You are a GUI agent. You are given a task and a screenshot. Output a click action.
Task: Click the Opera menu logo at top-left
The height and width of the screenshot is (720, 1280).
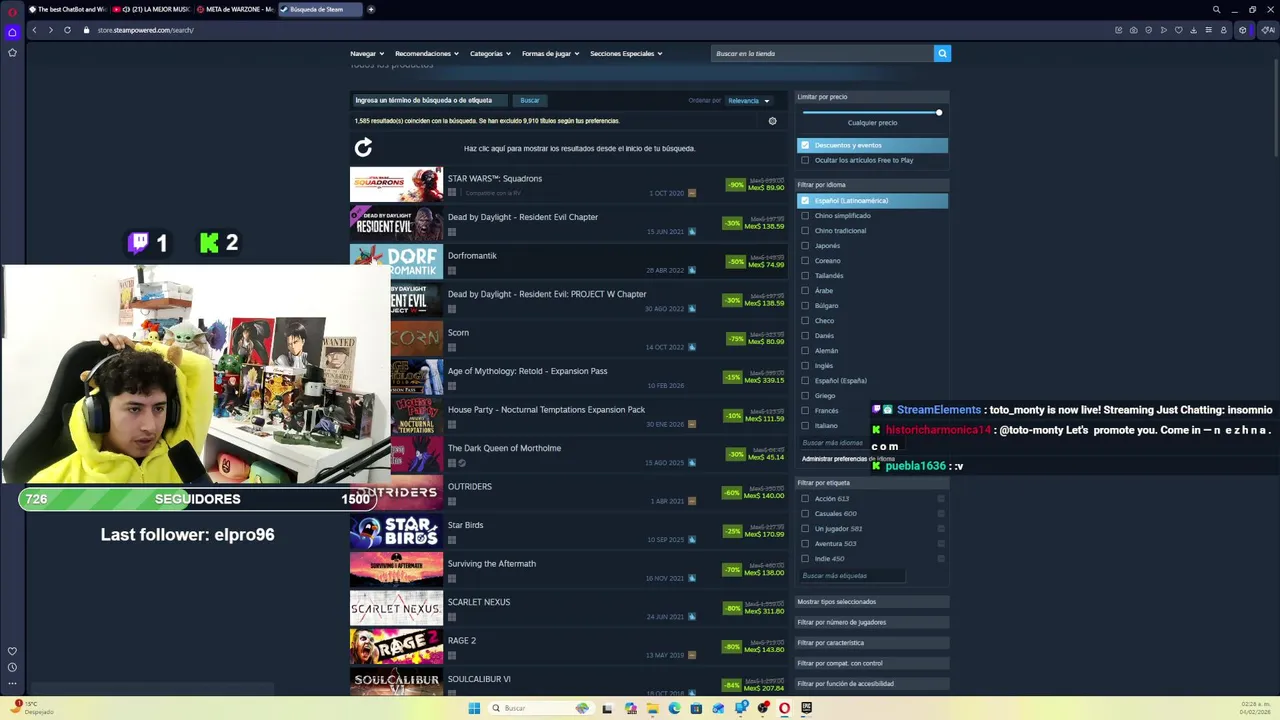(12, 10)
